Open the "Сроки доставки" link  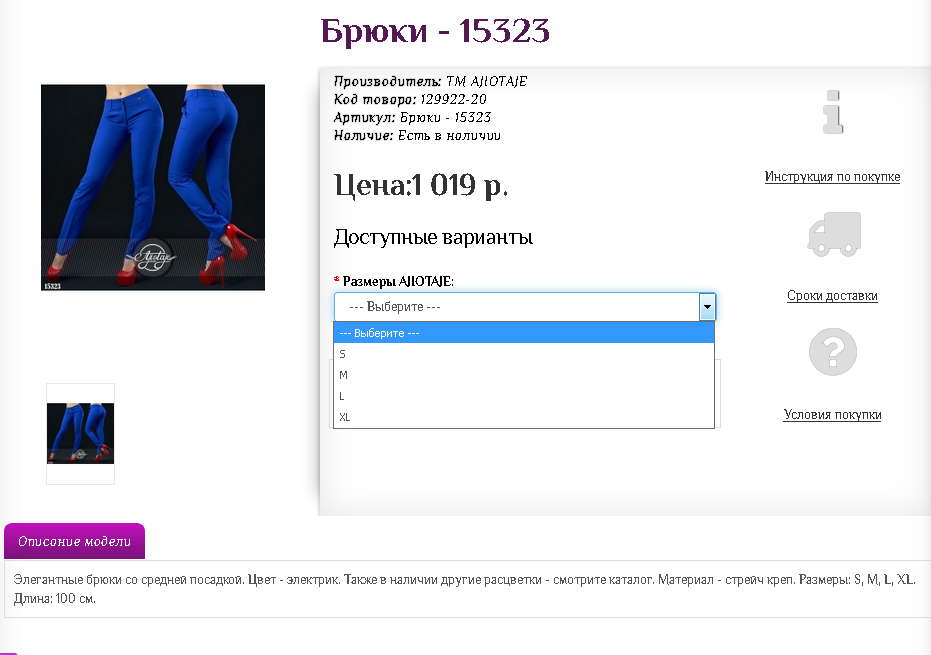point(833,296)
